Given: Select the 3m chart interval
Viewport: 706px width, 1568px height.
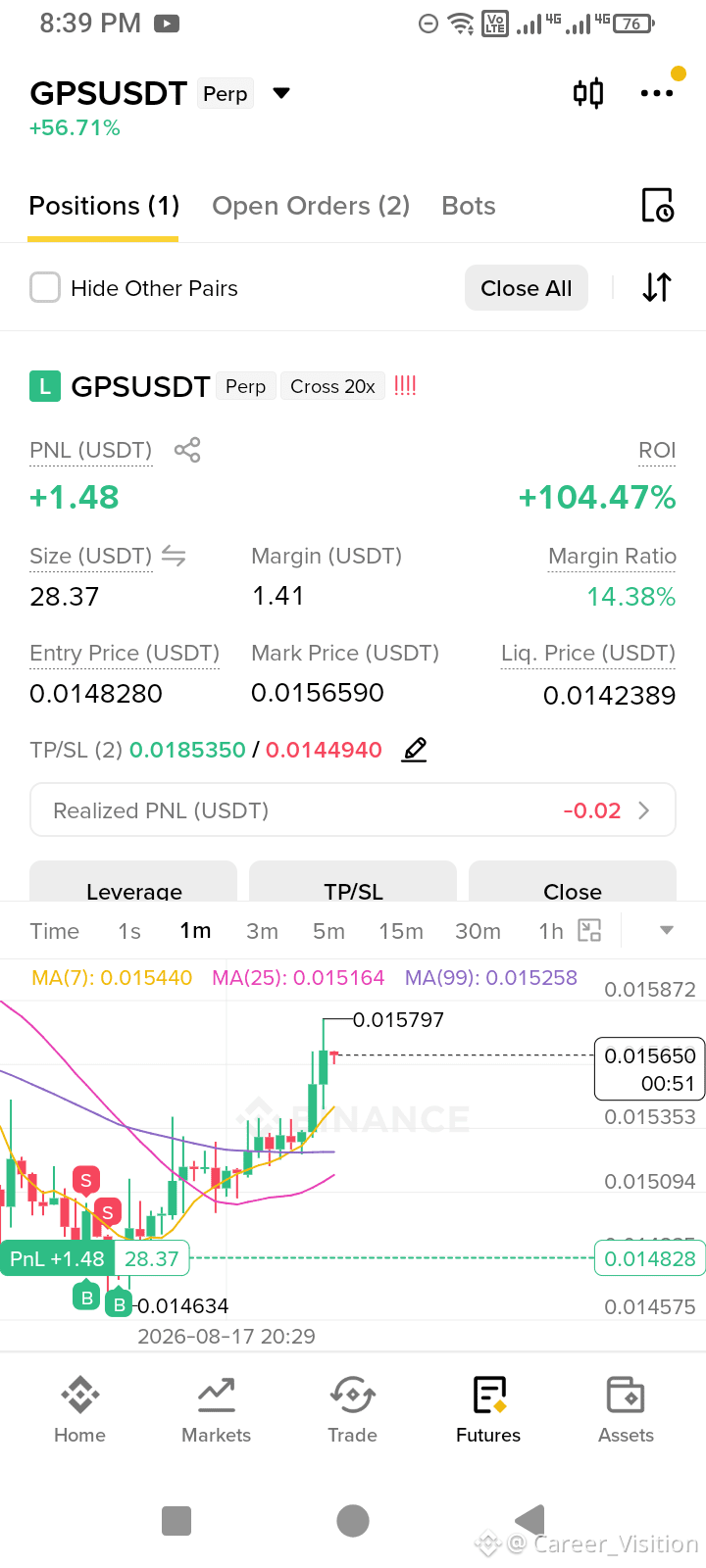Looking at the screenshot, I should [262, 931].
